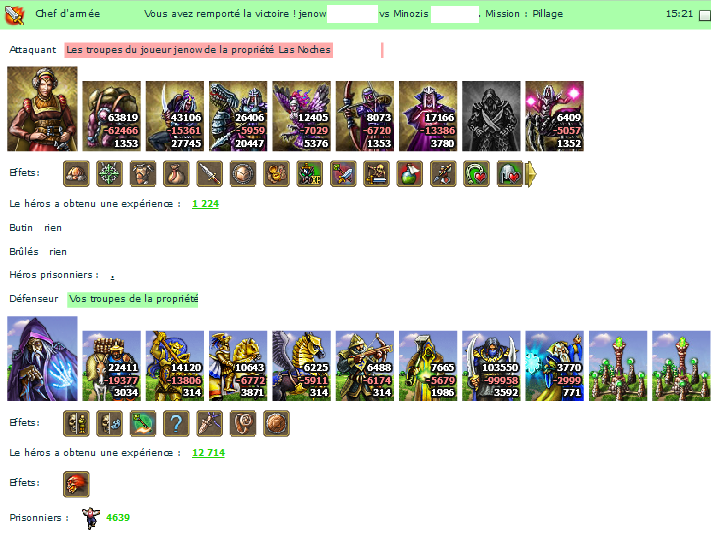Click the defender troop showing 103550 units
The image size is (713, 534).
pyautogui.click(x=491, y=366)
